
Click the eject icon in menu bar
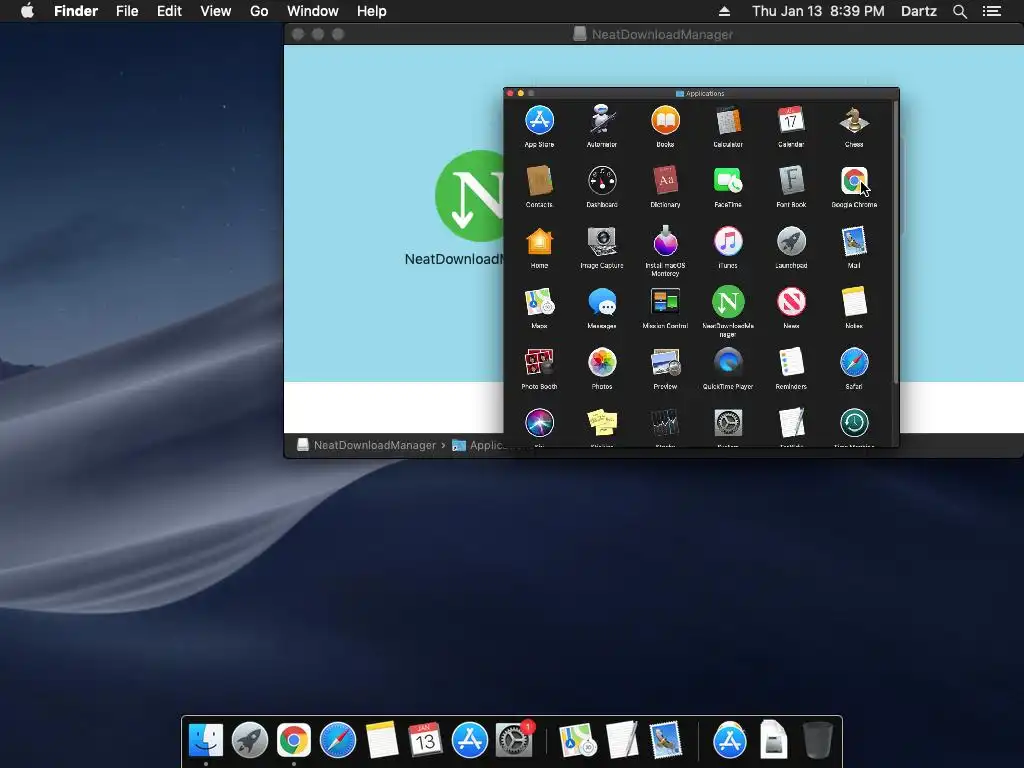click(x=724, y=11)
